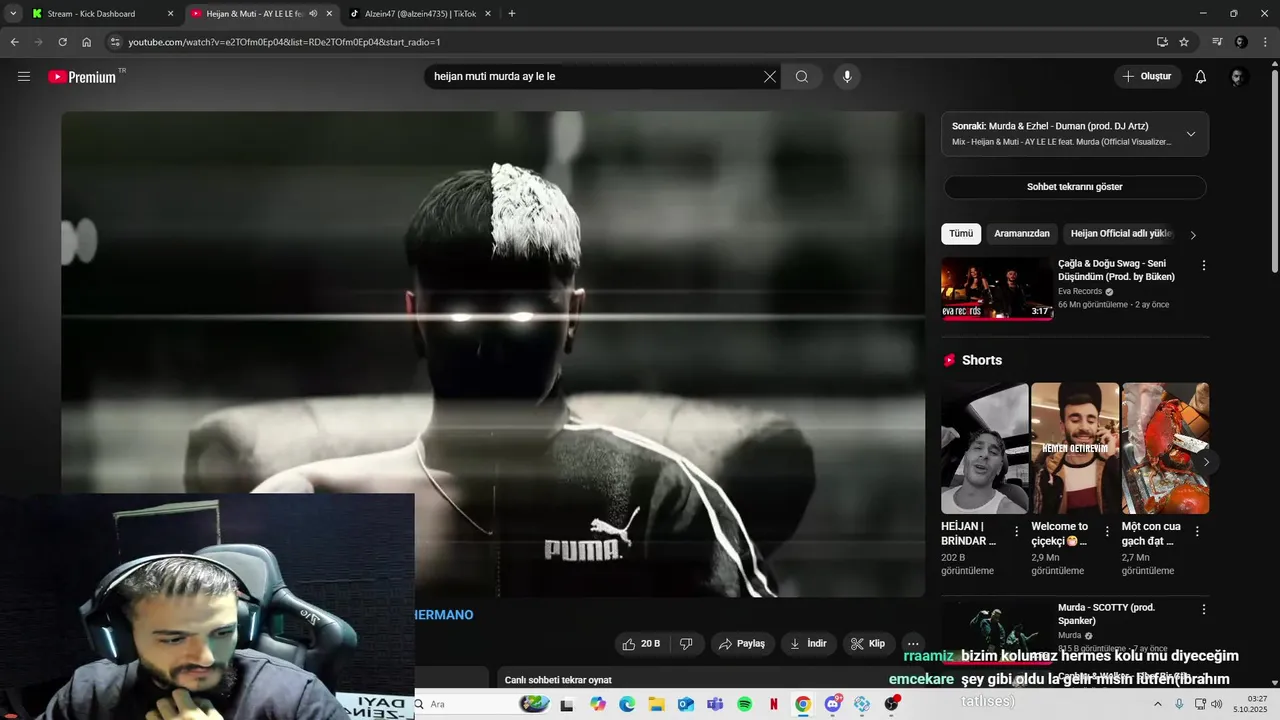Viewport: 1280px width, 720px height.
Task: Open File Explorer from the taskbar
Action: point(656,704)
